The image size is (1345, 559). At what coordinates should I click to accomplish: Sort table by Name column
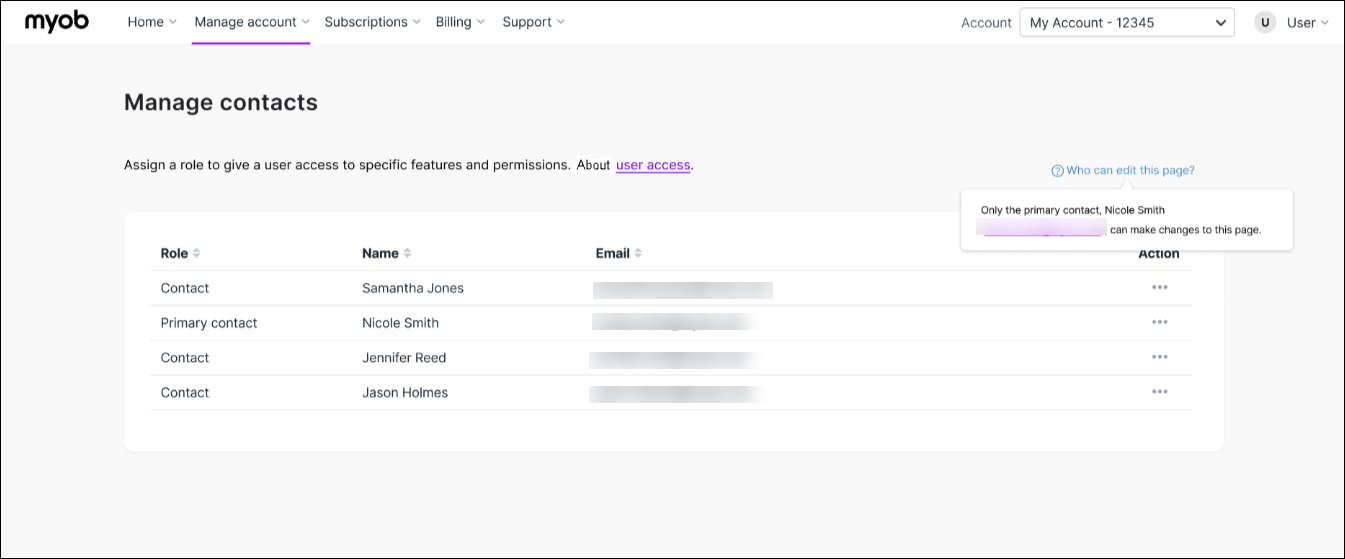click(387, 253)
